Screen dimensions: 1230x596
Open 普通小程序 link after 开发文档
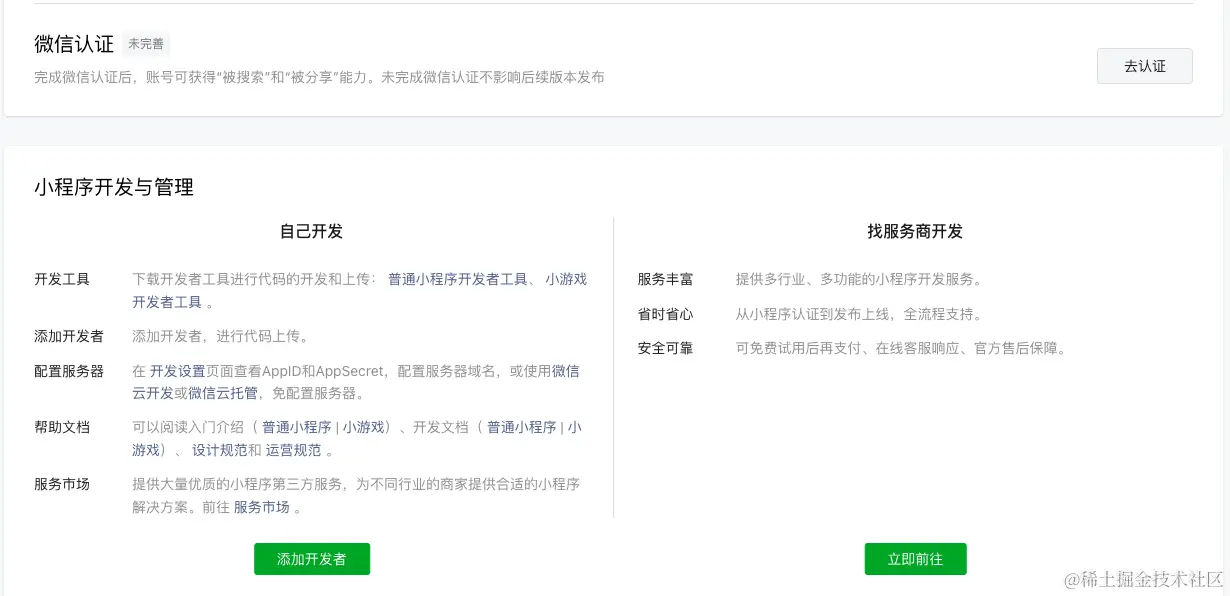[x=521, y=427]
